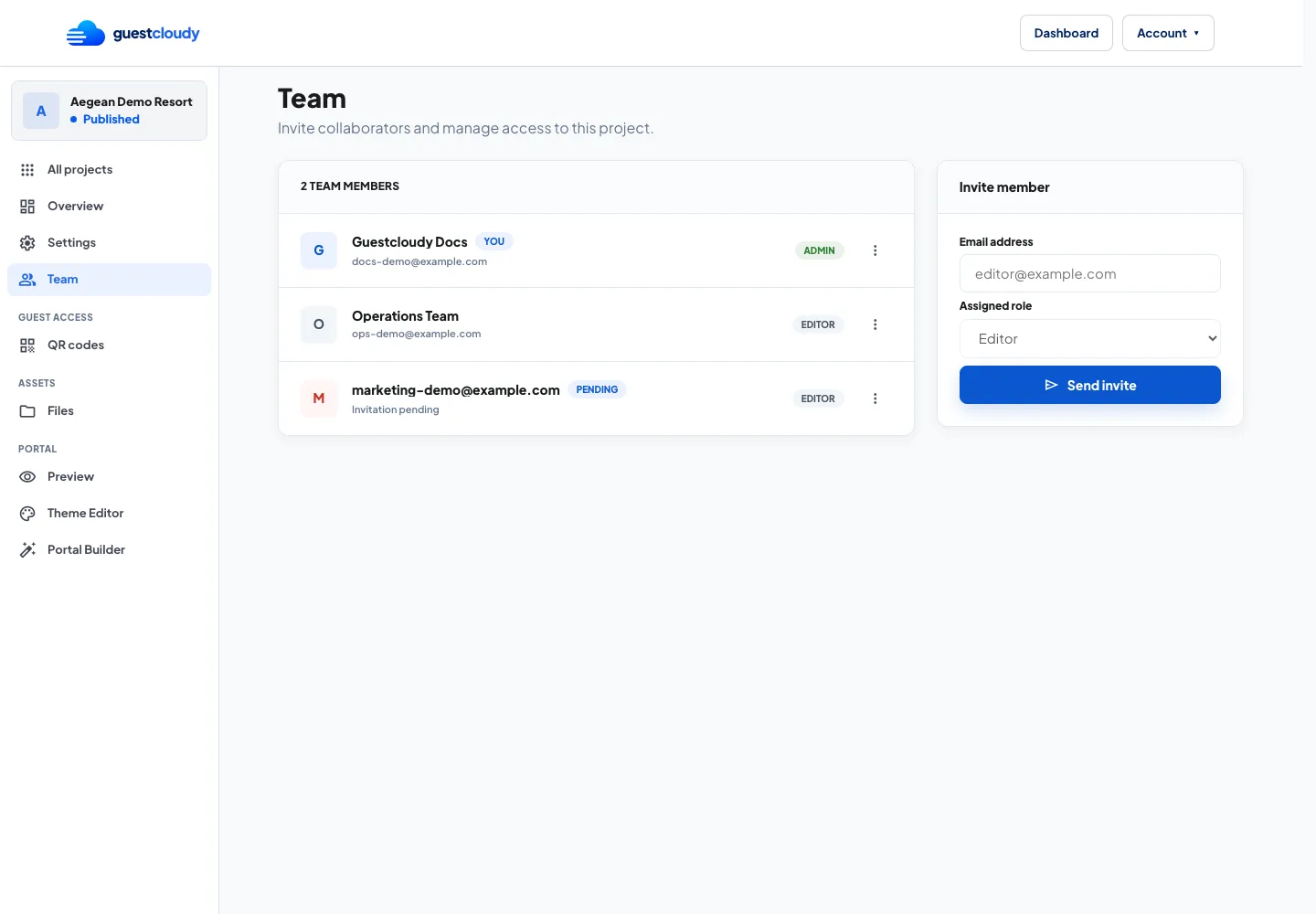Image resolution: width=1316 pixels, height=914 pixels.
Task: Click the Preview eye icon
Action: (27, 477)
